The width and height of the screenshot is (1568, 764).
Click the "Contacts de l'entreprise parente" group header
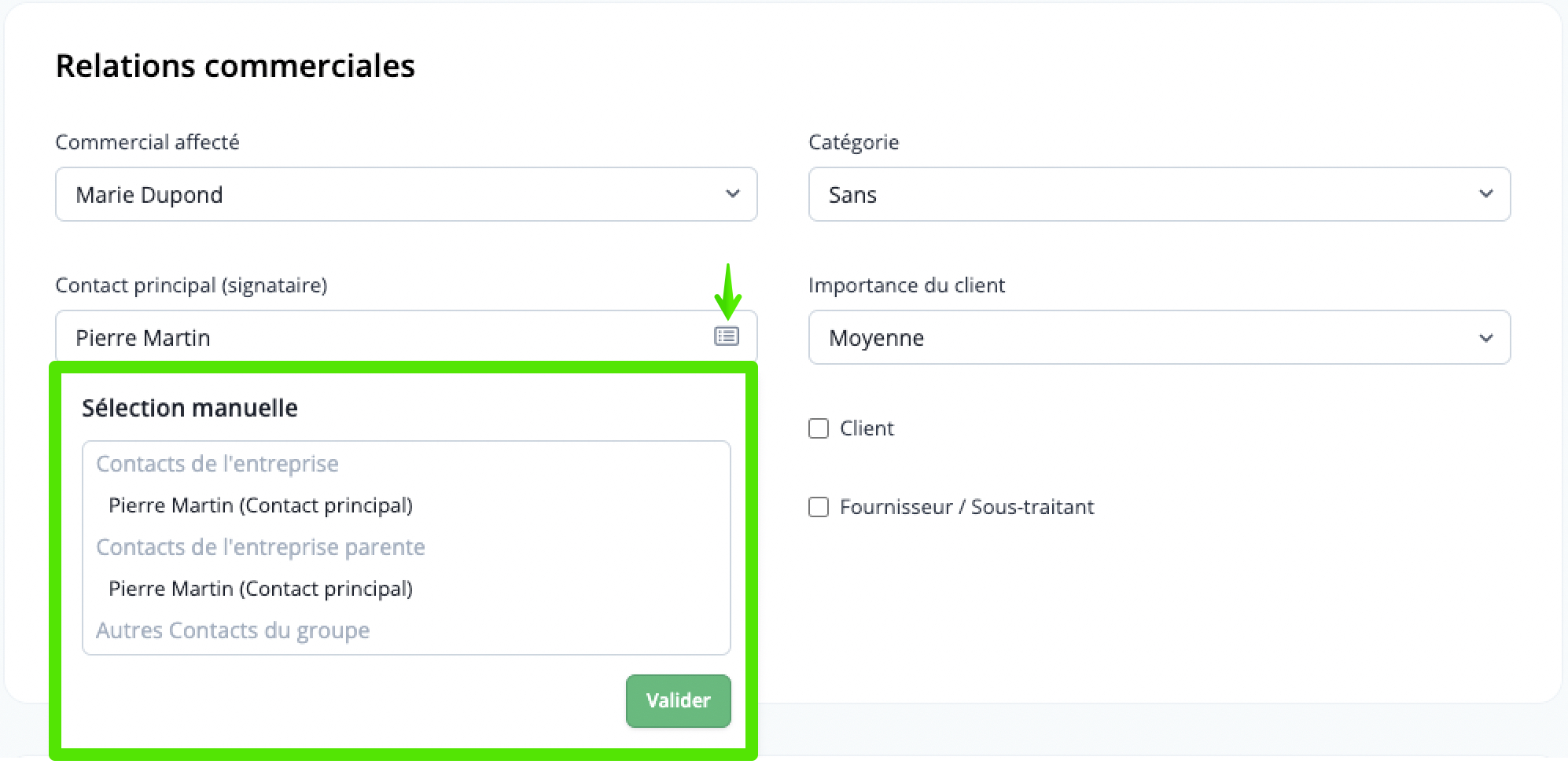click(x=260, y=547)
